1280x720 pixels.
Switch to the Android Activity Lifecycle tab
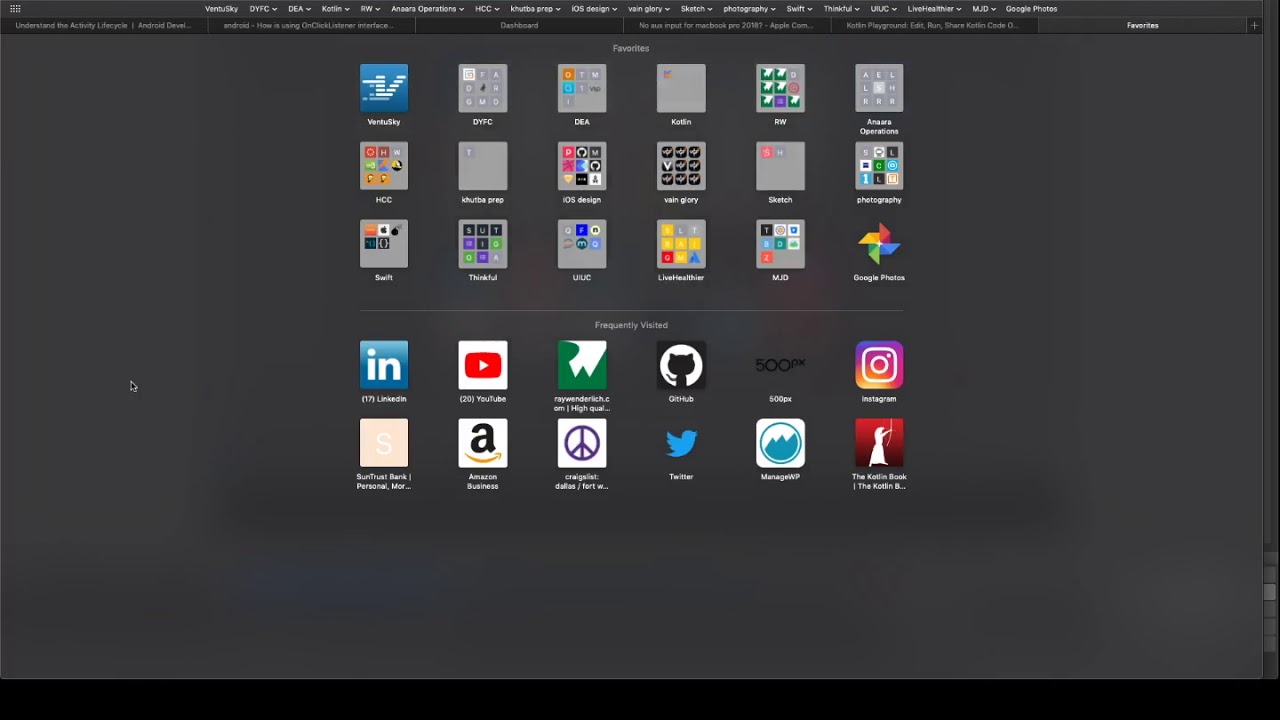(x=103, y=26)
